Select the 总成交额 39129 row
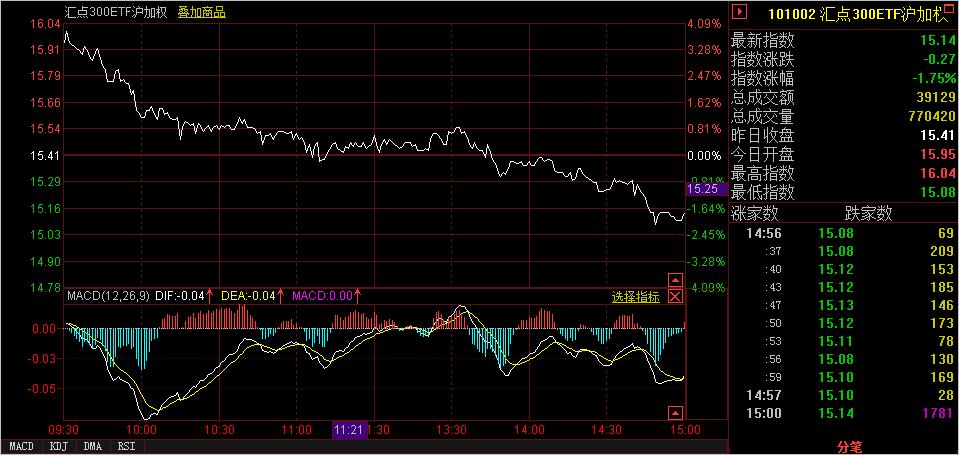The image size is (959, 455). click(x=843, y=97)
